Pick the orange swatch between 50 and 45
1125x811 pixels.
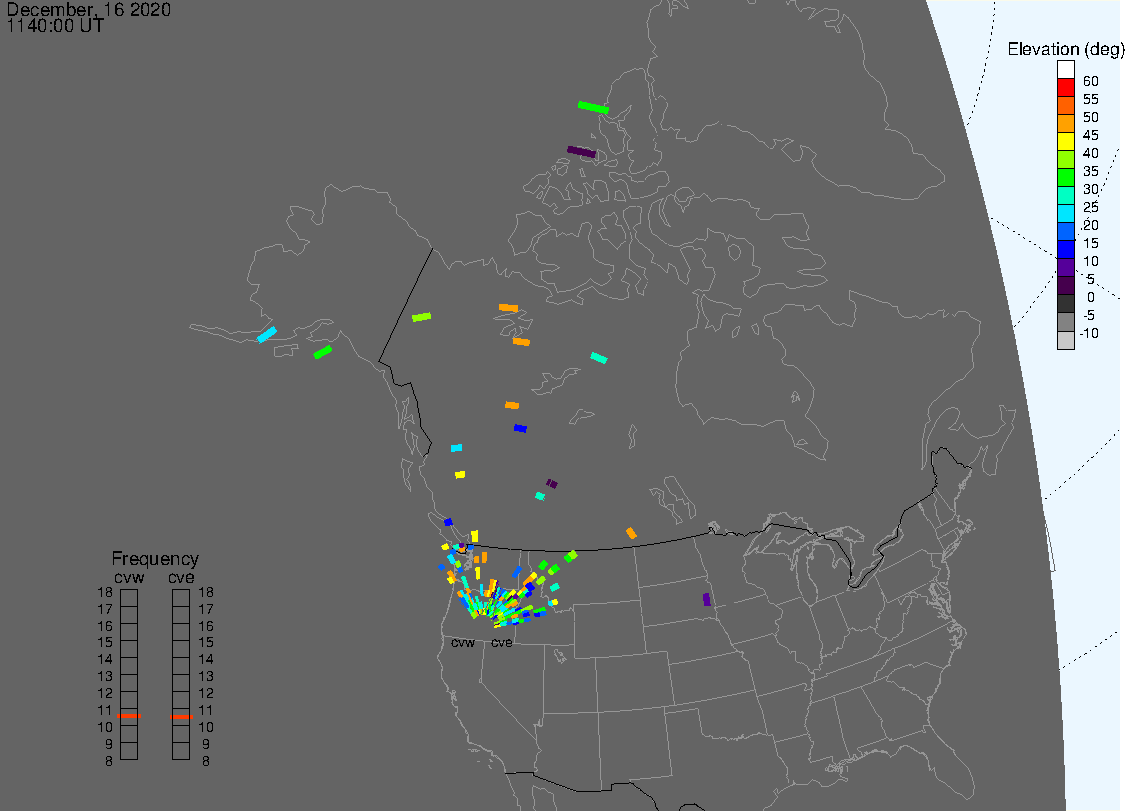pyautogui.click(x=1065, y=123)
